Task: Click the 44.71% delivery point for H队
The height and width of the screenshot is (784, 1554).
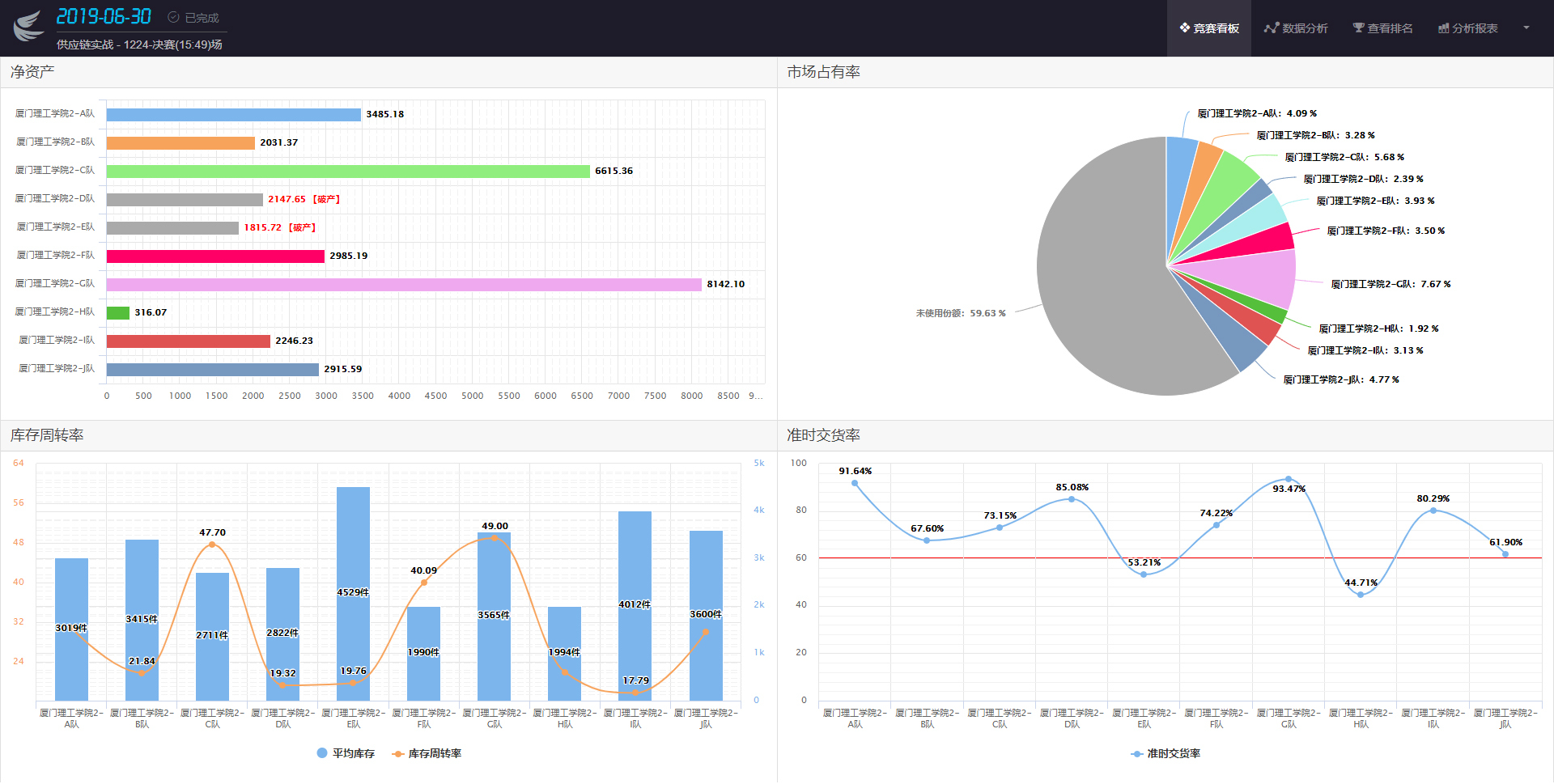Action: pos(1361,595)
